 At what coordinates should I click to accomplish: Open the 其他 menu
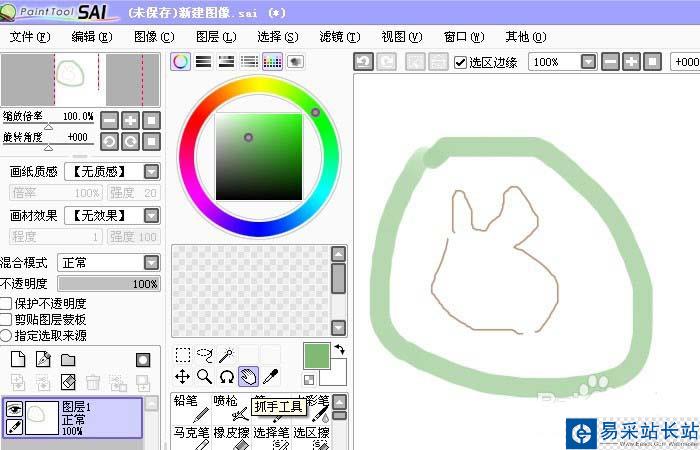(526, 37)
